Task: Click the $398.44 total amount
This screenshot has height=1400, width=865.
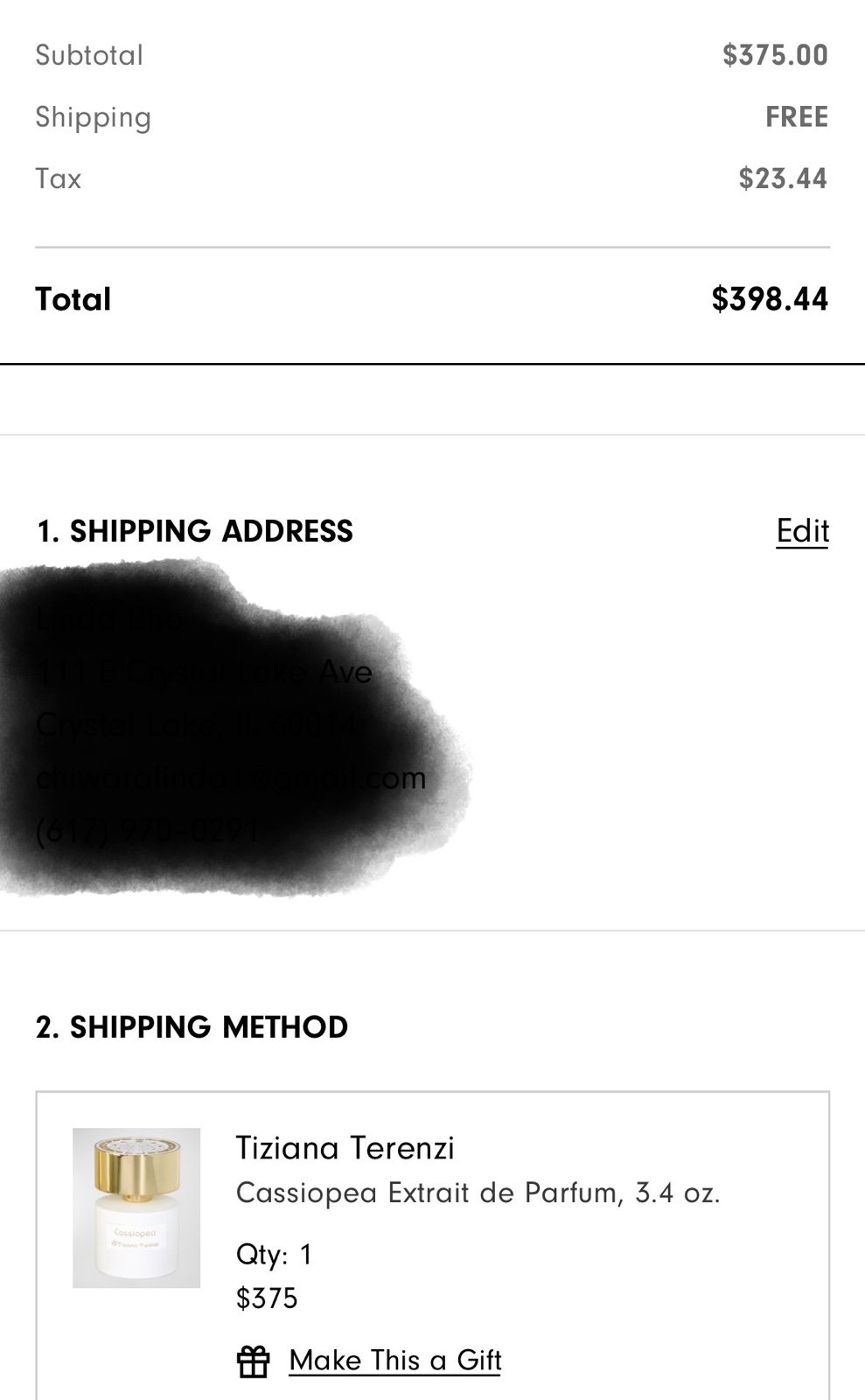Action: tap(769, 299)
